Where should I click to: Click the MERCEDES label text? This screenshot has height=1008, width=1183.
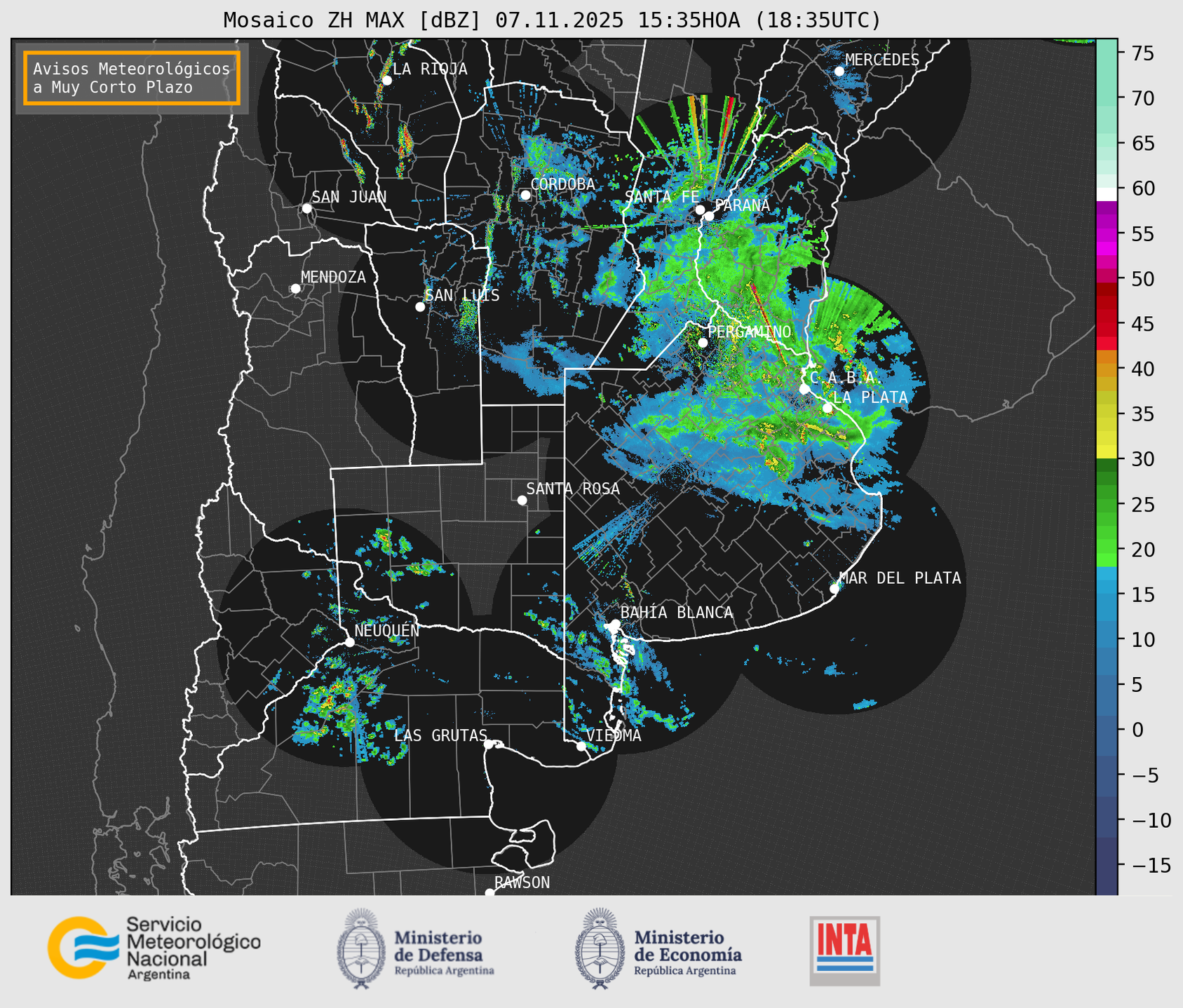tap(882, 60)
